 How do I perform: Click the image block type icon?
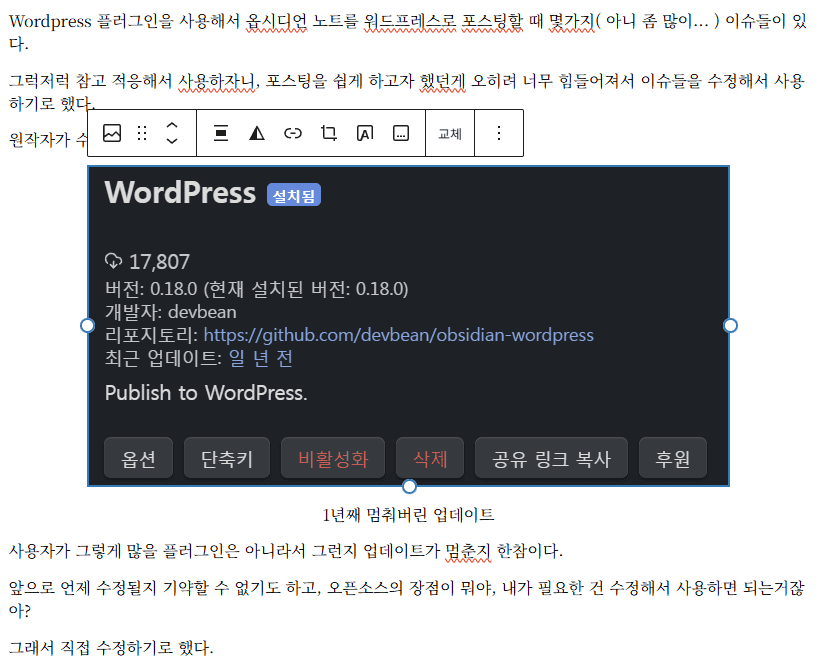[112, 133]
